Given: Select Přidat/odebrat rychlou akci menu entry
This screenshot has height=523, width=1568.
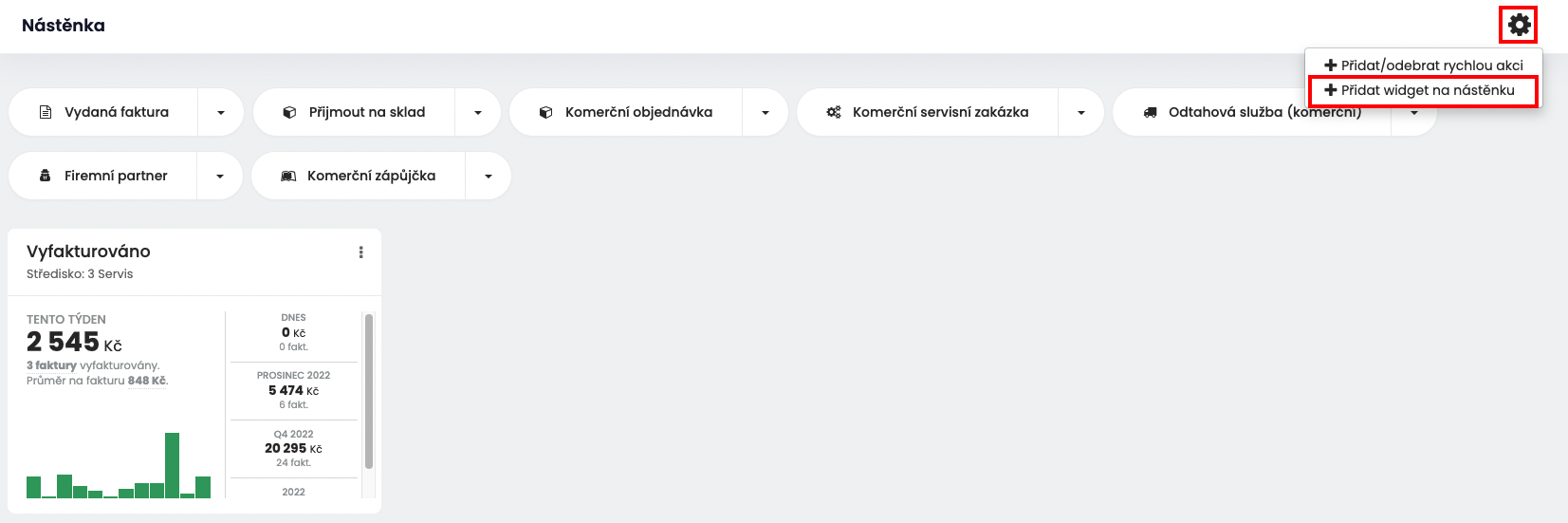Looking at the screenshot, I should pyautogui.click(x=1424, y=65).
